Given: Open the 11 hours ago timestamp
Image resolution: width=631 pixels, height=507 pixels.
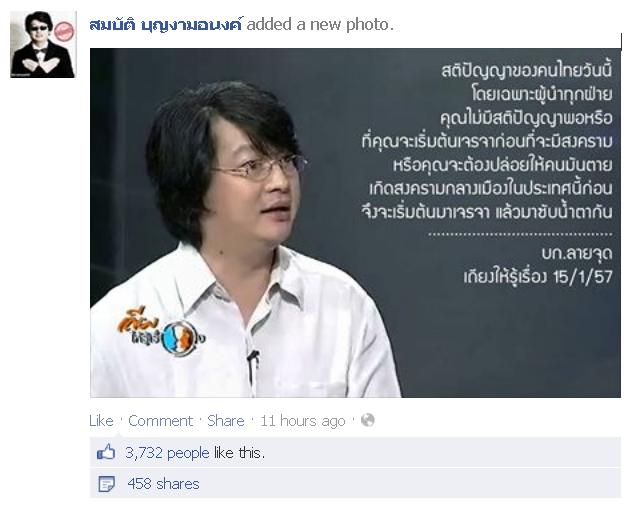Looking at the screenshot, I should [x=303, y=421].
